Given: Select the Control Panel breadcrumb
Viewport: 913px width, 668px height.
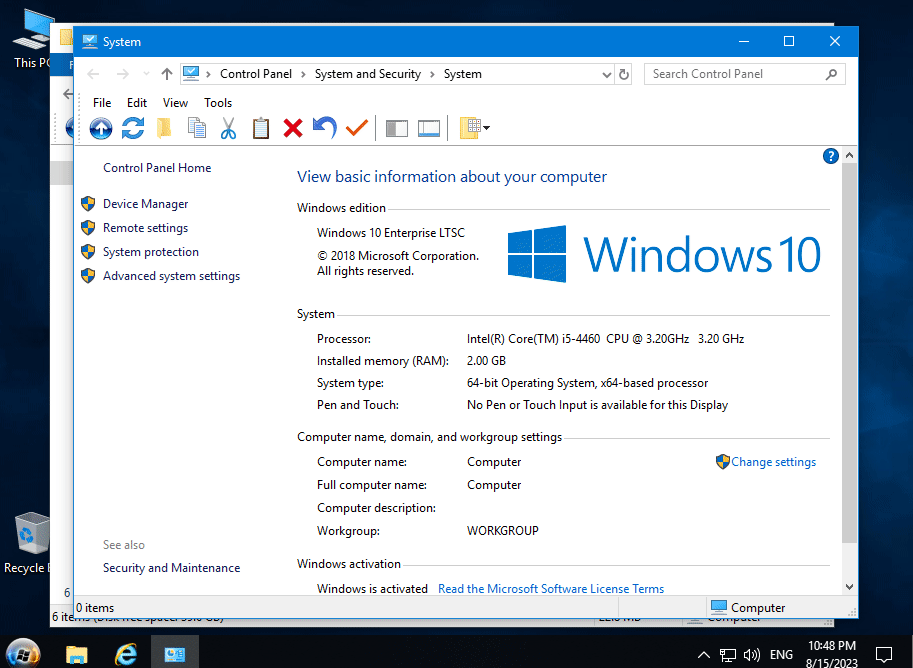Looking at the screenshot, I should pos(256,74).
